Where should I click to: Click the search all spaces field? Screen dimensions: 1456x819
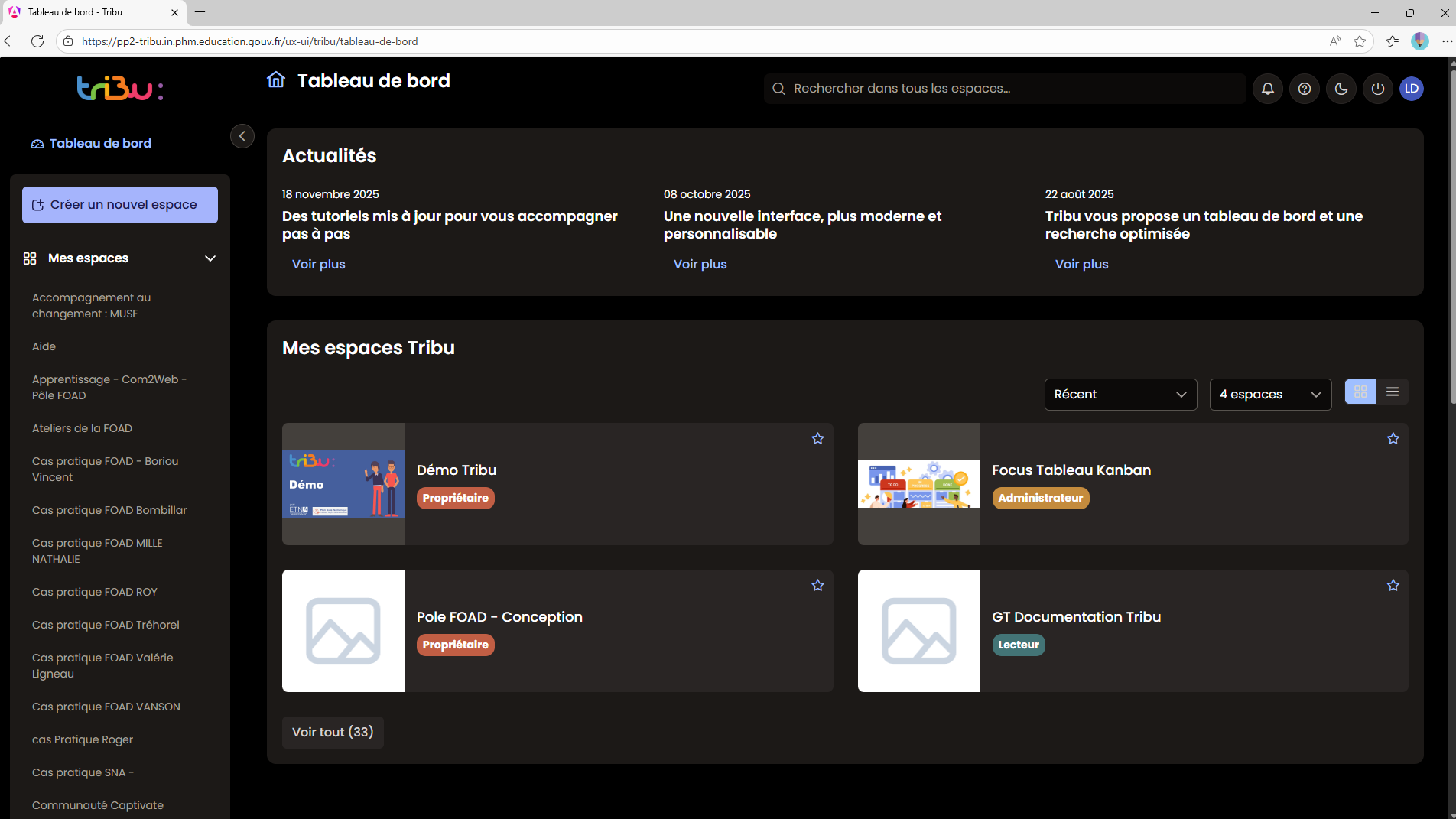1005,89
